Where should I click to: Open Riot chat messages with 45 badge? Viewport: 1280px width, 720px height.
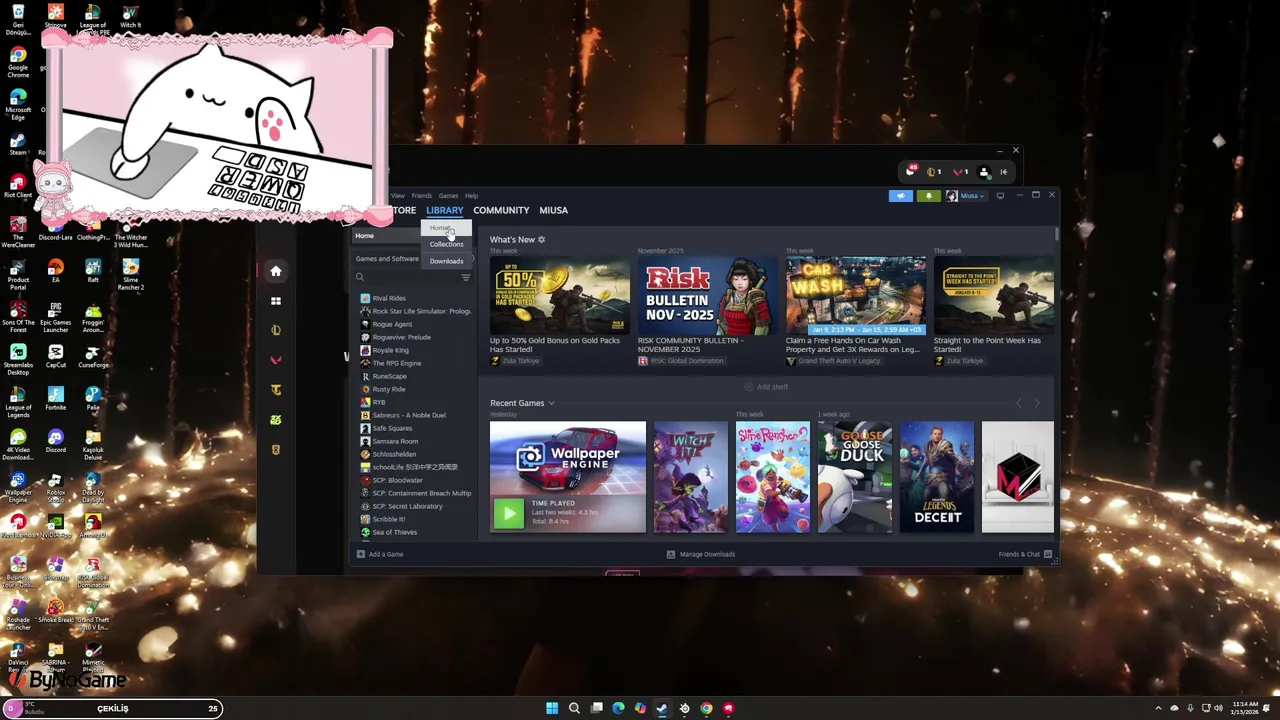pyautogui.click(x=910, y=171)
